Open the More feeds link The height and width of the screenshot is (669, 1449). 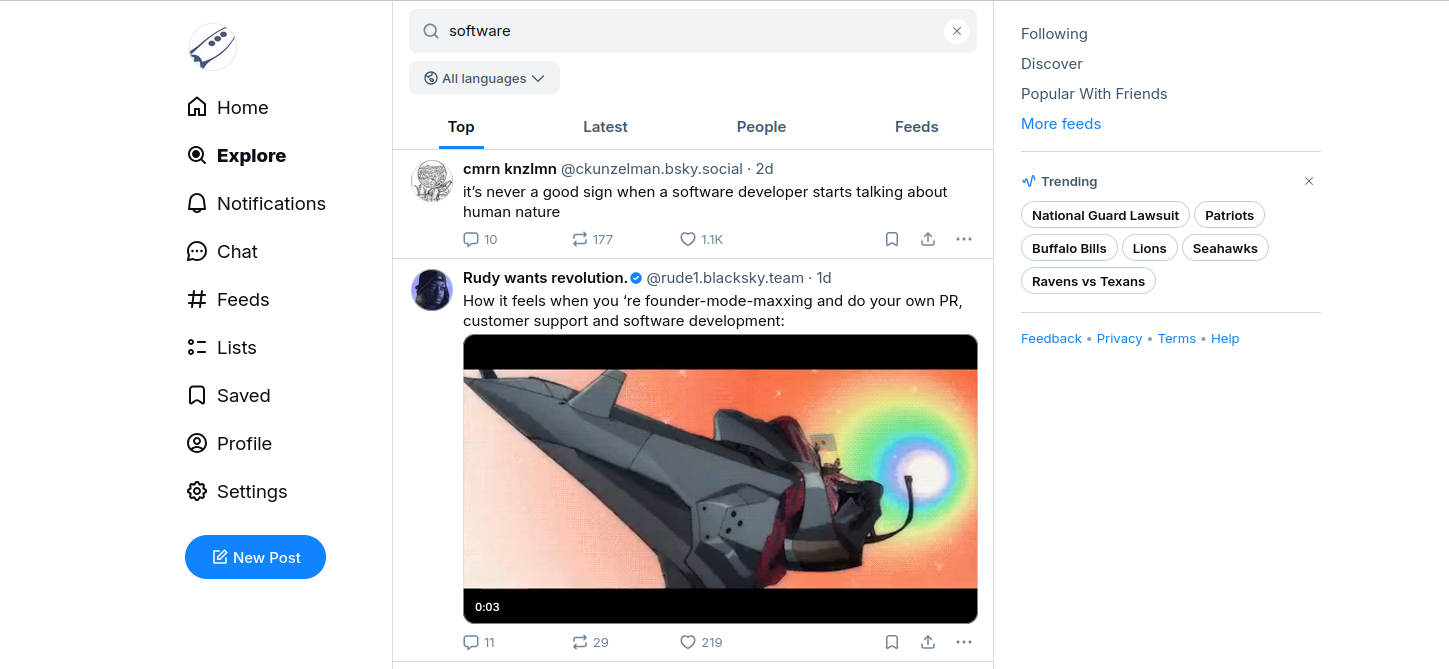(1060, 124)
